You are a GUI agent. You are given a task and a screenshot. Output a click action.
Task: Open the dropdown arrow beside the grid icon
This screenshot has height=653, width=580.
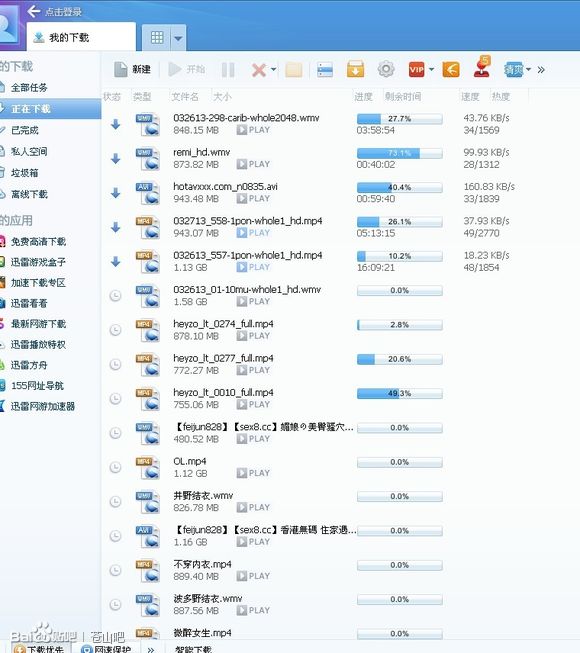(178, 38)
